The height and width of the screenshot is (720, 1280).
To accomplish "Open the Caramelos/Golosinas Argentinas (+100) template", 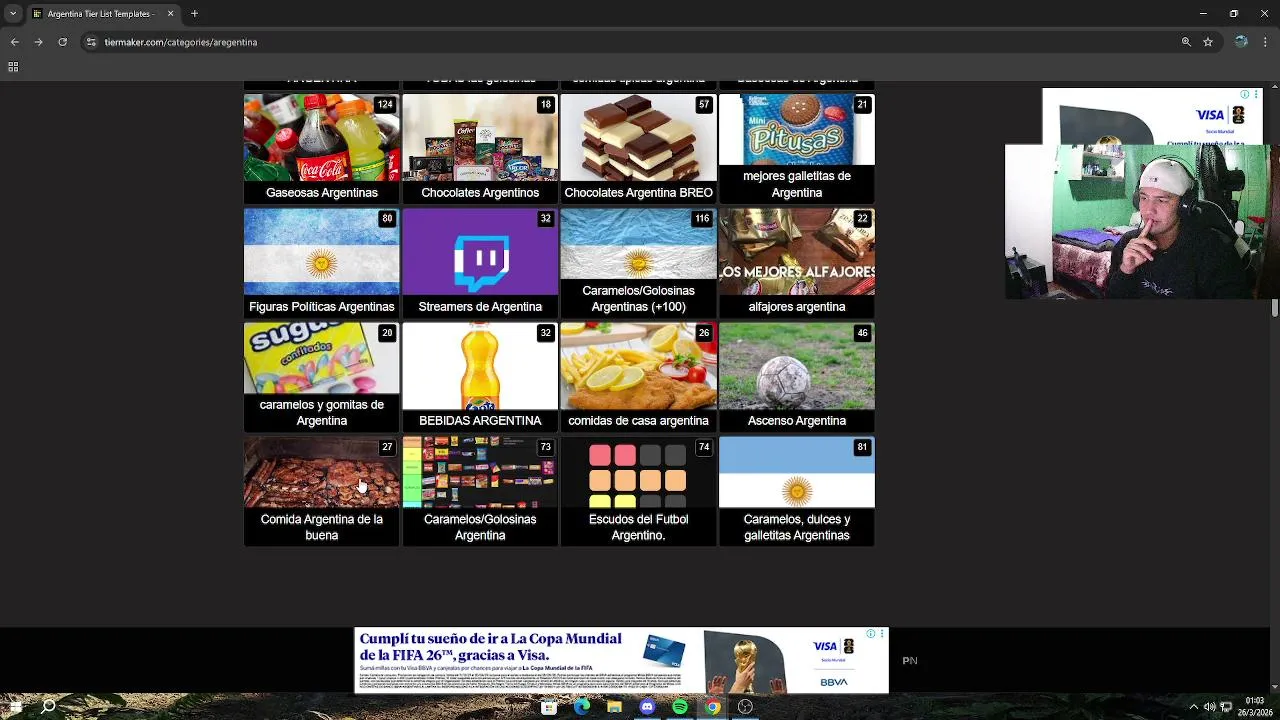I will pos(638,263).
